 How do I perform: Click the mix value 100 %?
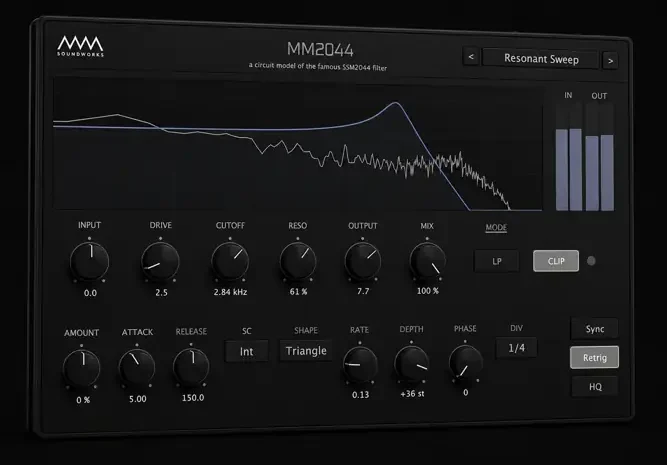coord(428,291)
